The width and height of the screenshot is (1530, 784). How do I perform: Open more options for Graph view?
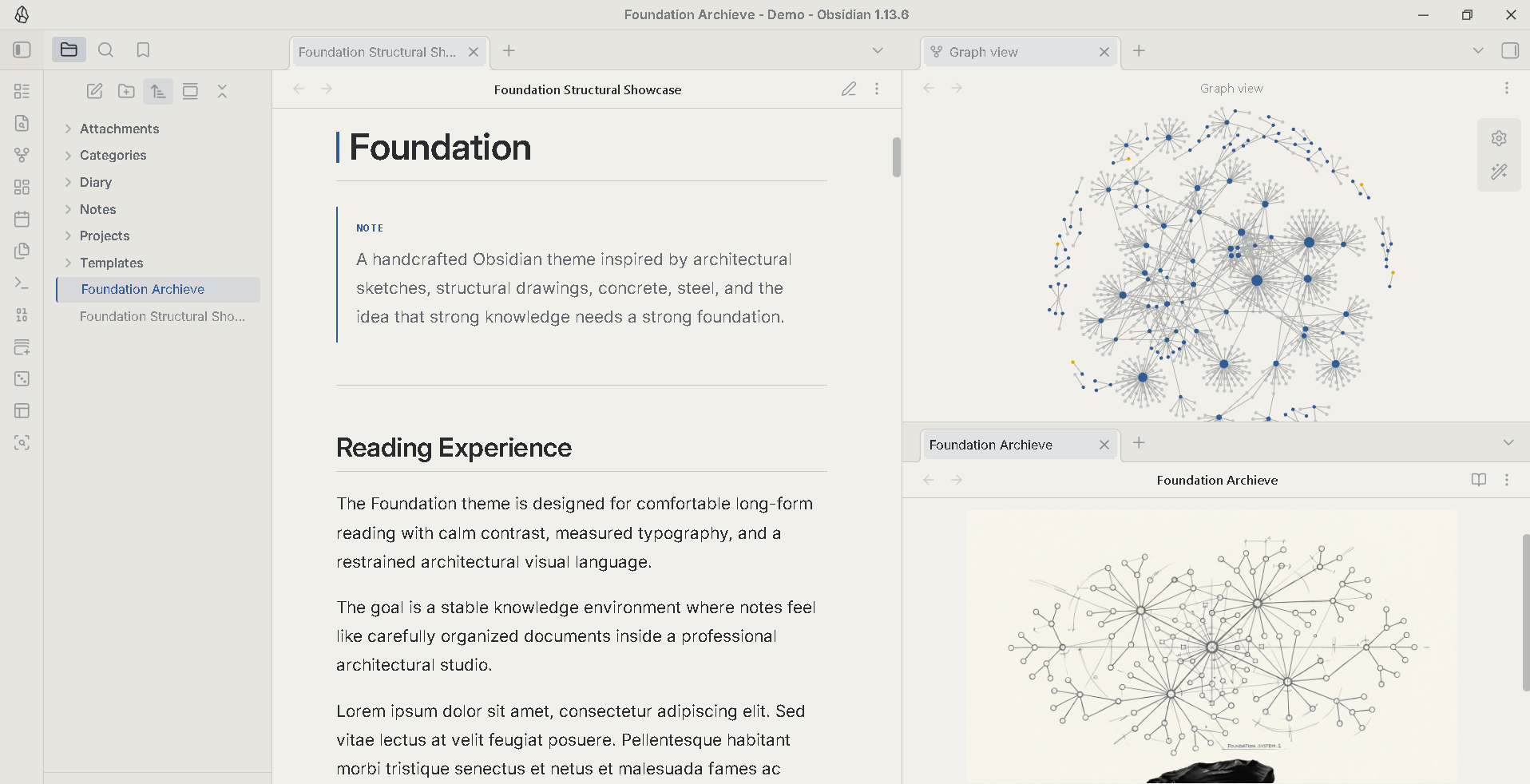pyautogui.click(x=1507, y=88)
